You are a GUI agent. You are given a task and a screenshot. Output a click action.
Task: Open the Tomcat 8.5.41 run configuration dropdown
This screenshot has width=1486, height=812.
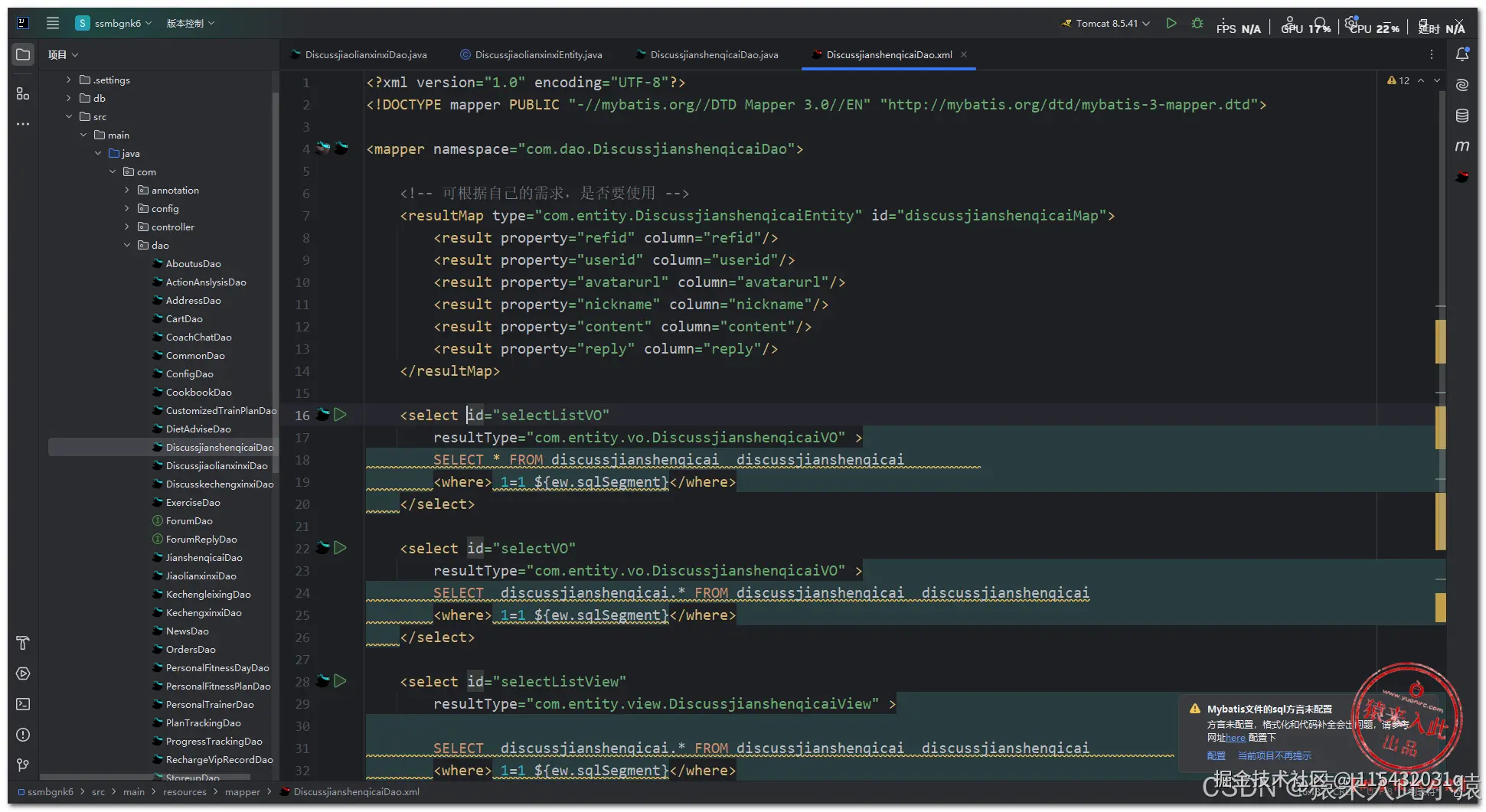point(1106,23)
